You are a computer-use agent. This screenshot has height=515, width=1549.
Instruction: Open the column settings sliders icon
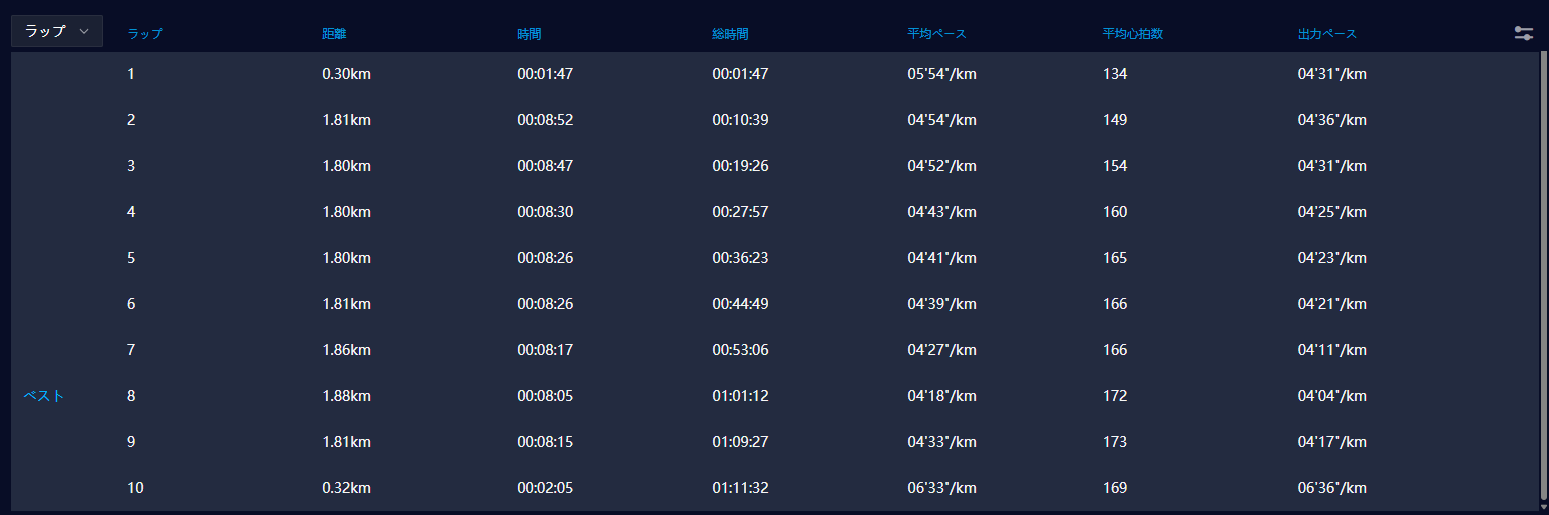click(x=1523, y=33)
